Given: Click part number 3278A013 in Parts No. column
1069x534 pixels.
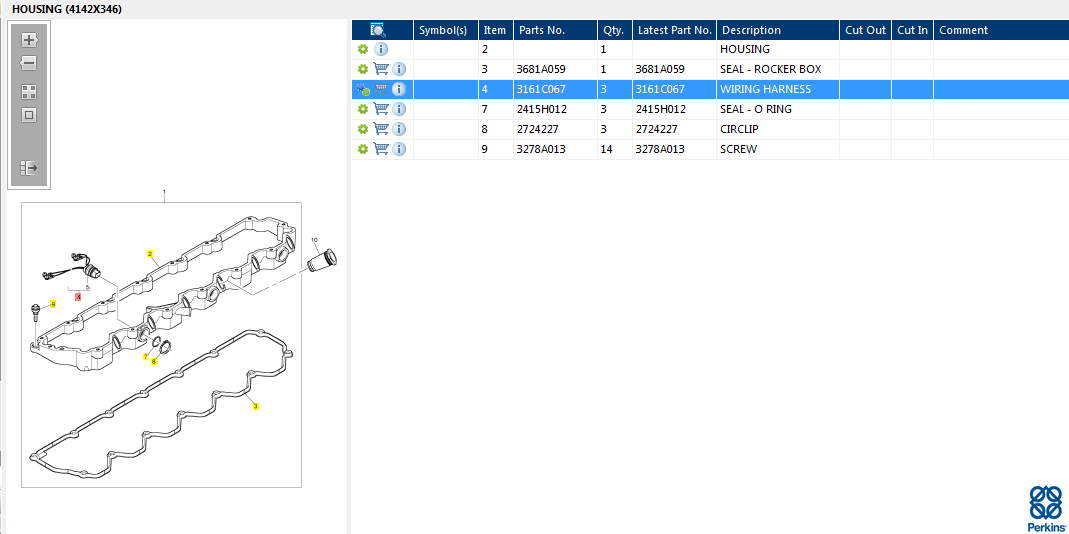Looking at the screenshot, I should coord(542,149).
